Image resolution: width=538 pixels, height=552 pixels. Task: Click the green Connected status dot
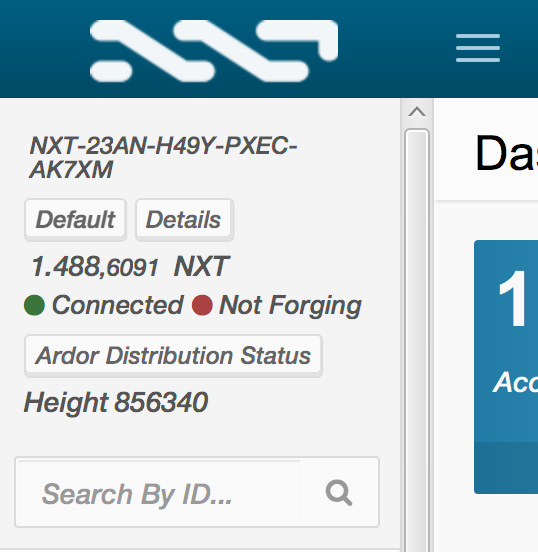point(34,305)
